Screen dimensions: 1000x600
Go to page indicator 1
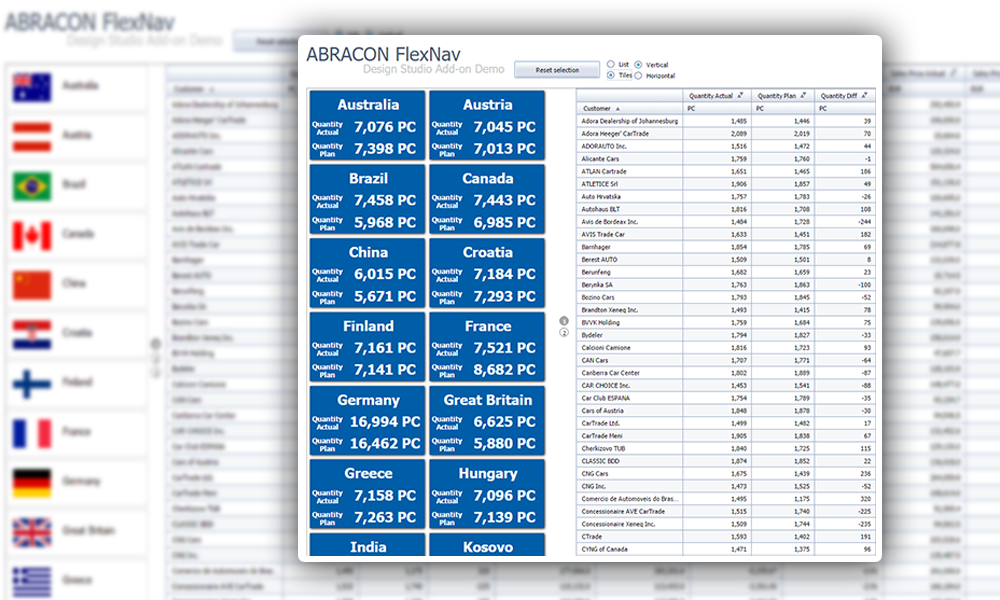(x=564, y=321)
